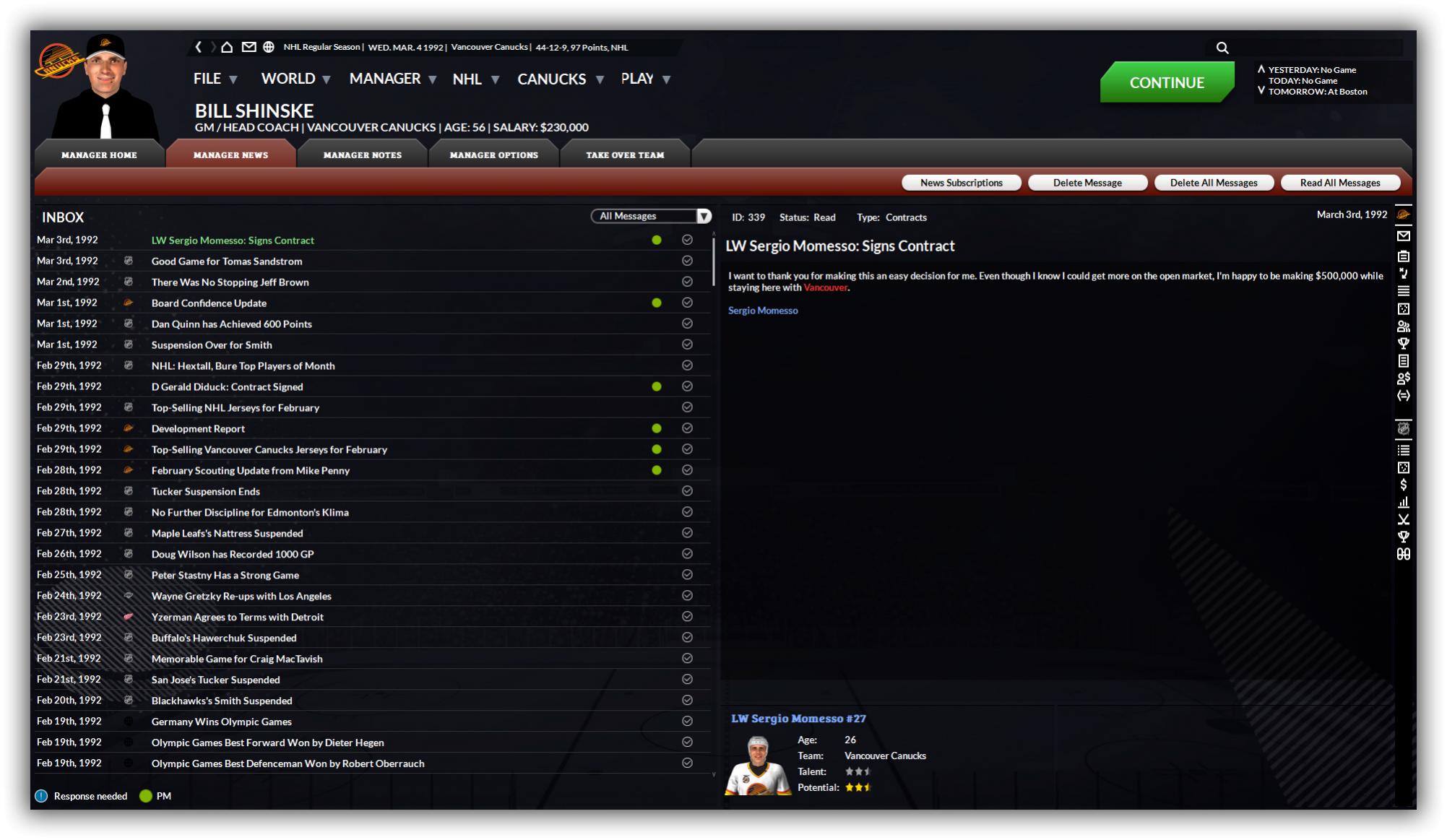Image resolution: width=1447 pixels, height=840 pixels.
Task: Open the dollar sign finances icon in sidebar
Action: tap(1403, 485)
